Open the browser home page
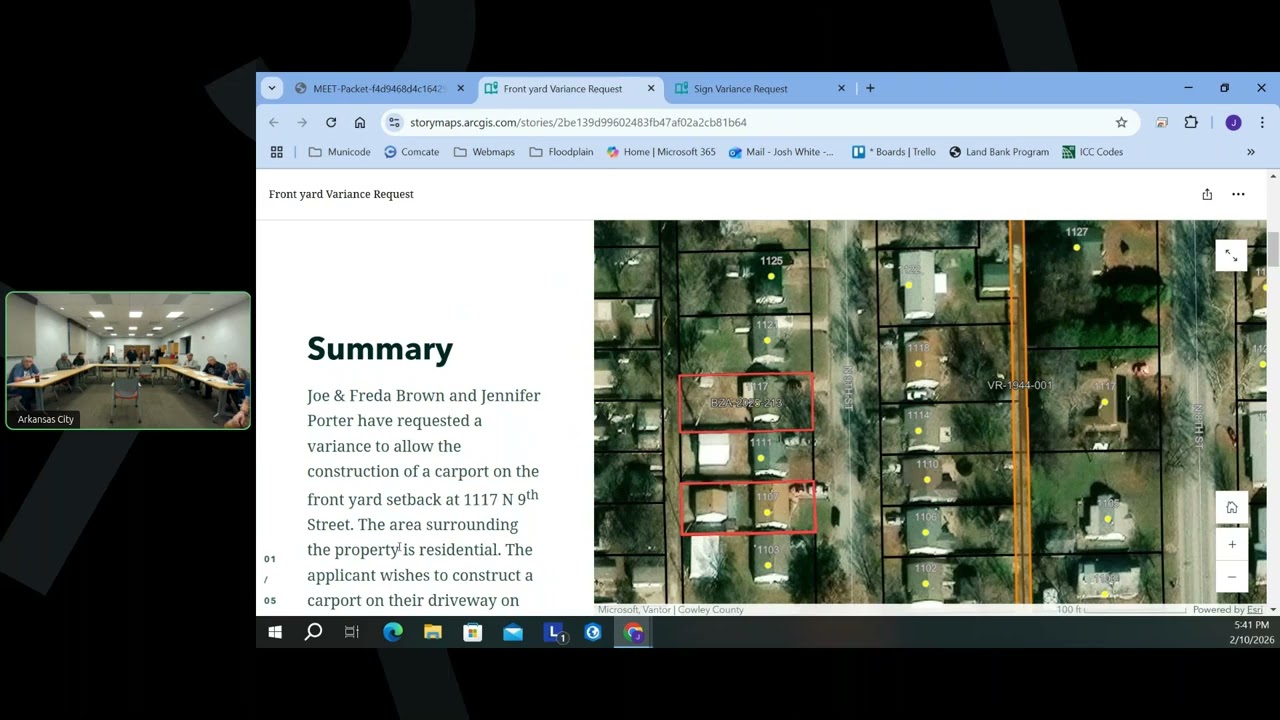 pos(360,122)
